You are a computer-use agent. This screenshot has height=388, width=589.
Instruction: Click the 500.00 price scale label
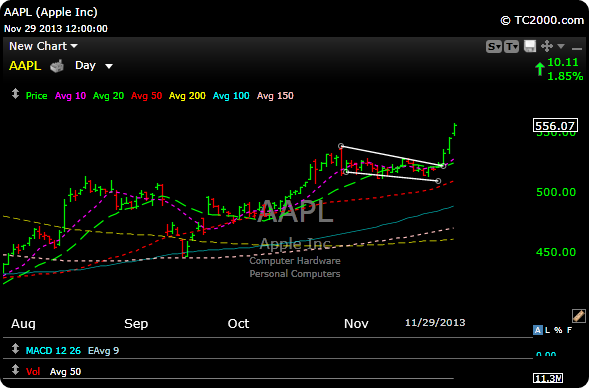coord(556,192)
